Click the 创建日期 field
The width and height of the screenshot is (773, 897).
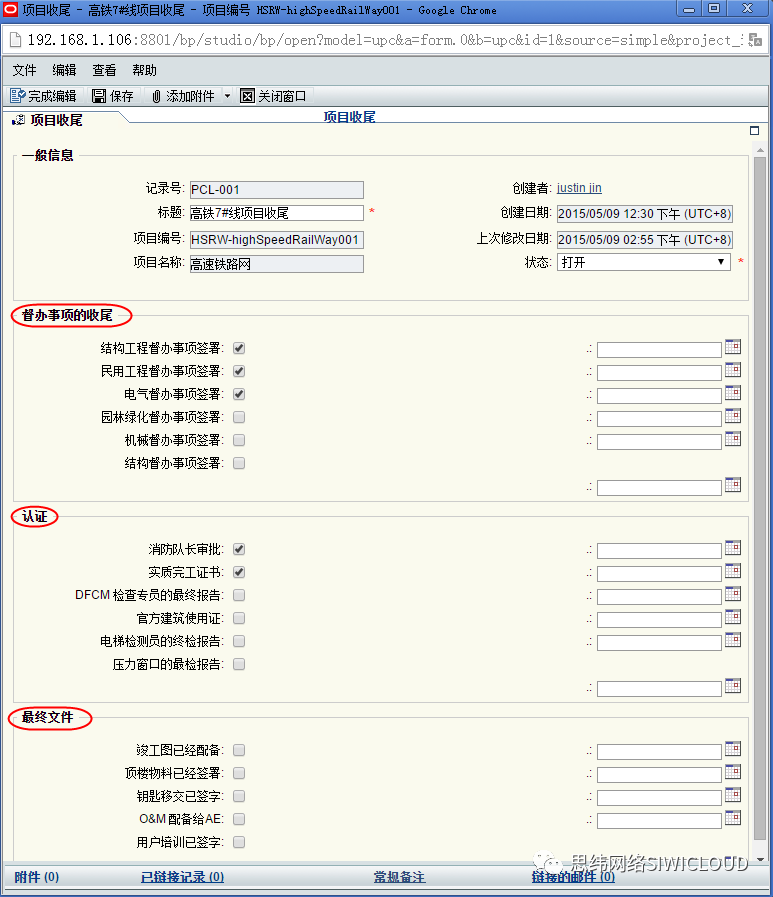pos(645,214)
